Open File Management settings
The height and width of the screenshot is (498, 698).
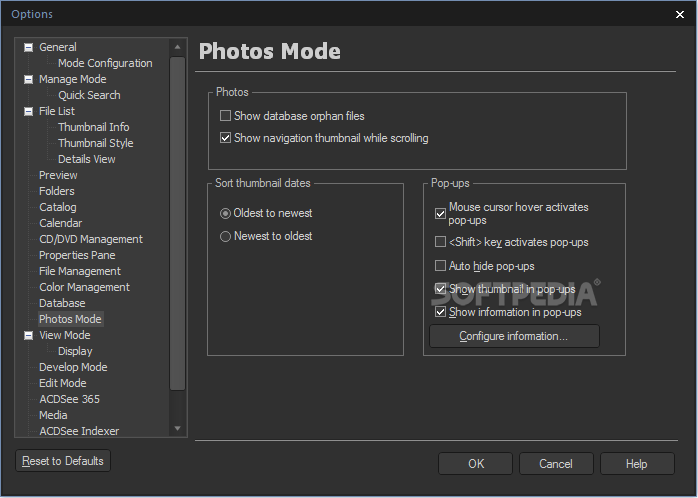pos(80,271)
